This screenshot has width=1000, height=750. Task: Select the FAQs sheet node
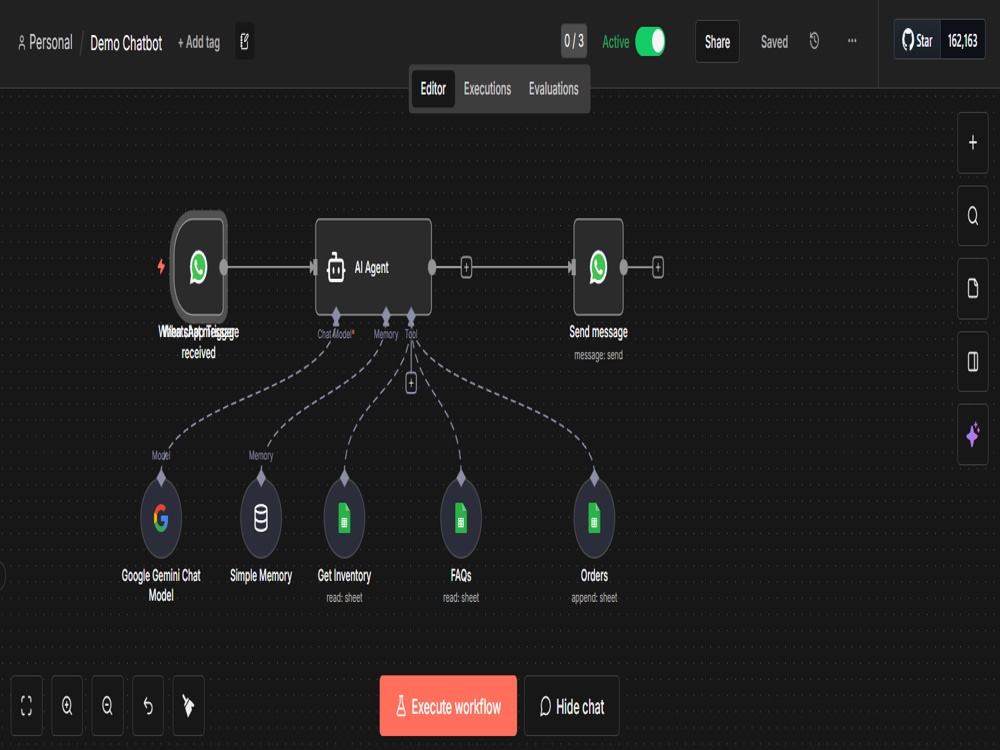(461, 518)
